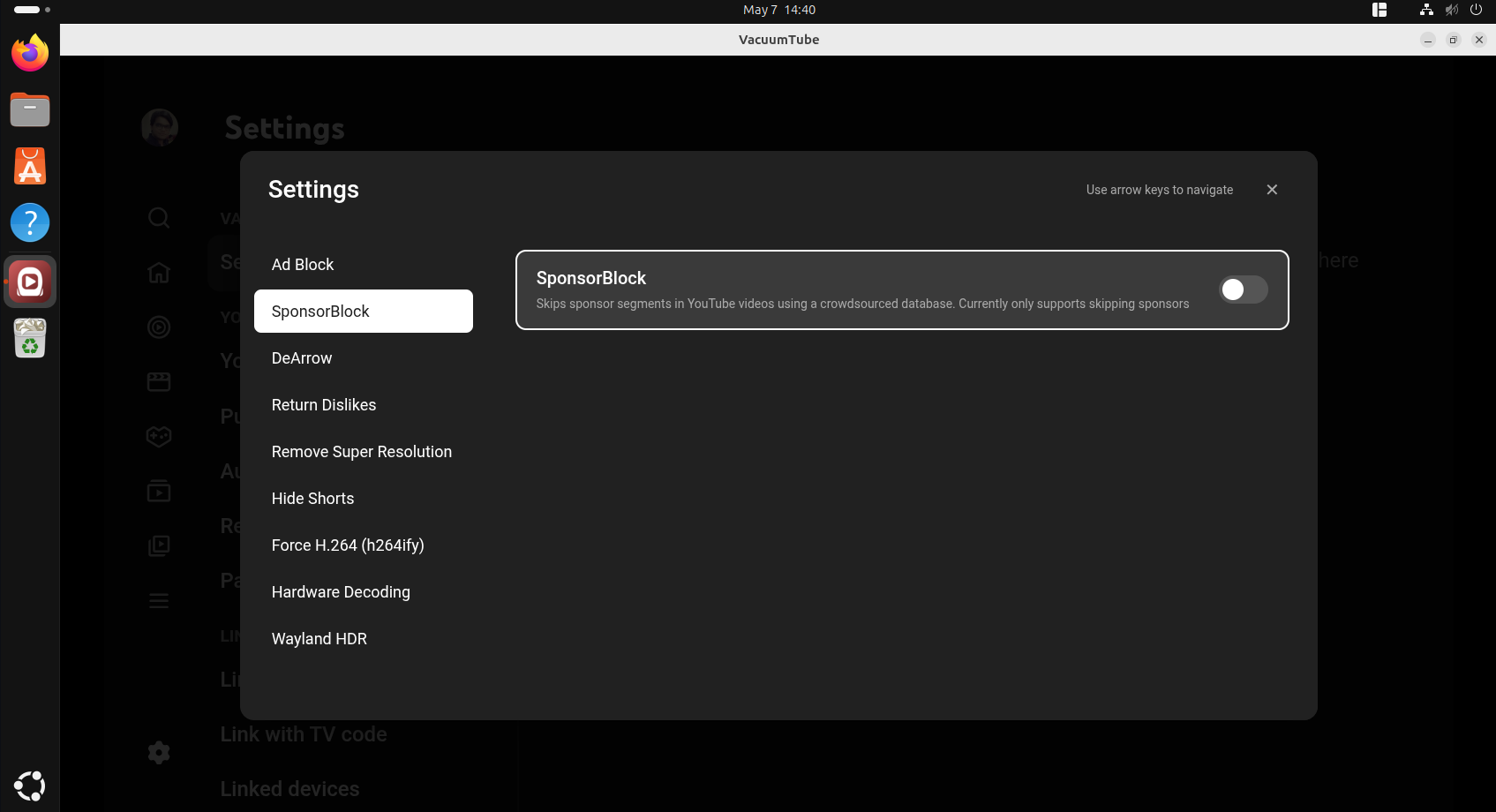Image resolution: width=1496 pixels, height=812 pixels.
Task: Select Remove Super Resolution option
Action: click(x=364, y=452)
